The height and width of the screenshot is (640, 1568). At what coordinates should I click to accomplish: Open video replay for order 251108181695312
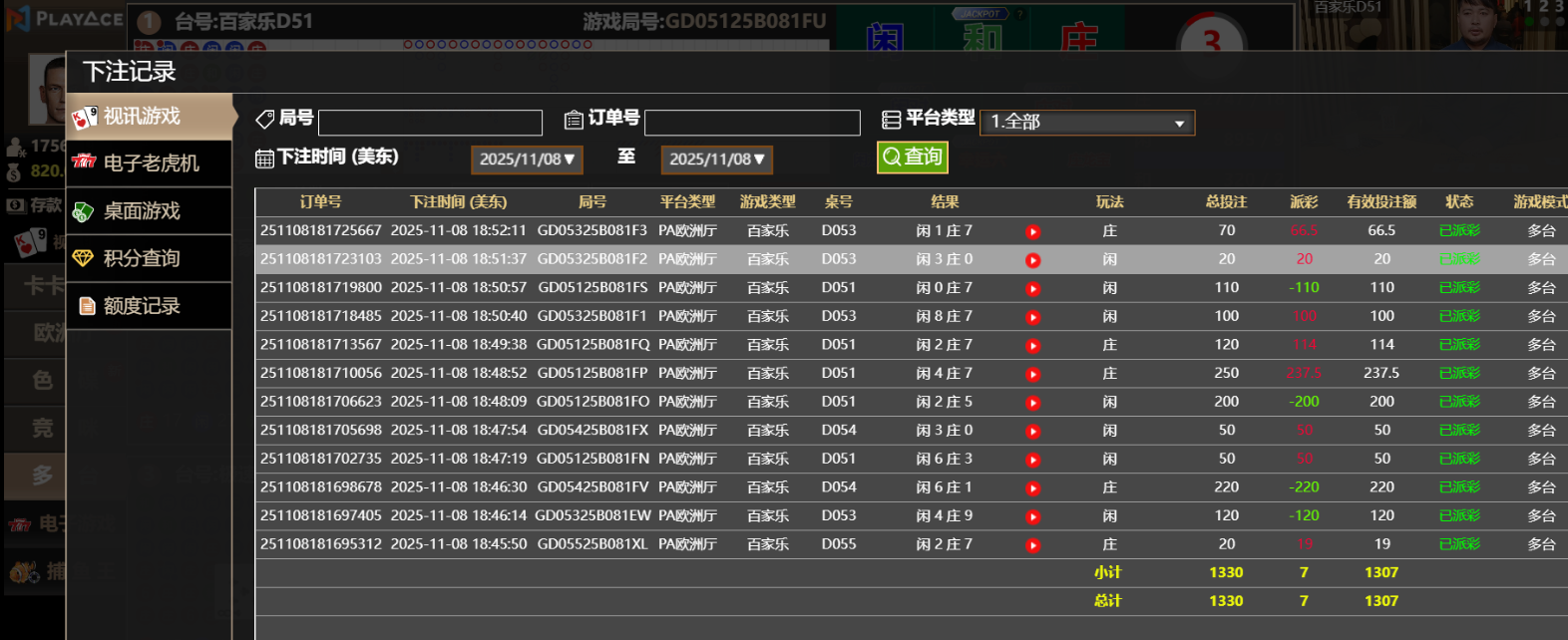click(x=1032, y=545)
